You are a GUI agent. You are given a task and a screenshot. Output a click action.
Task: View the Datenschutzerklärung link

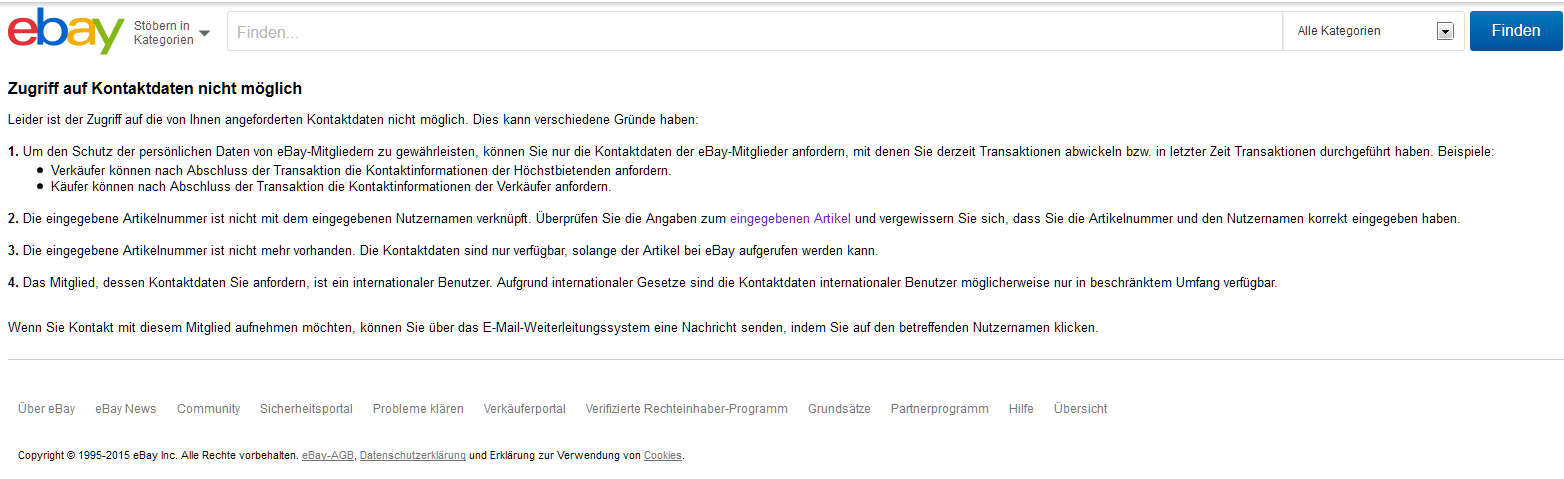point(412,456)
